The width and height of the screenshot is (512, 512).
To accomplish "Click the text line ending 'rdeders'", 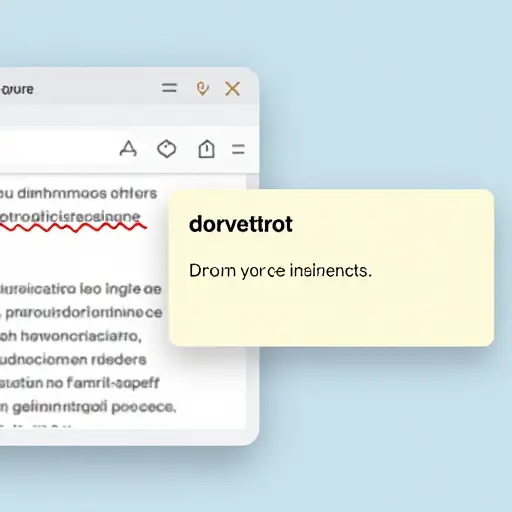I will (x=73, y=360).
